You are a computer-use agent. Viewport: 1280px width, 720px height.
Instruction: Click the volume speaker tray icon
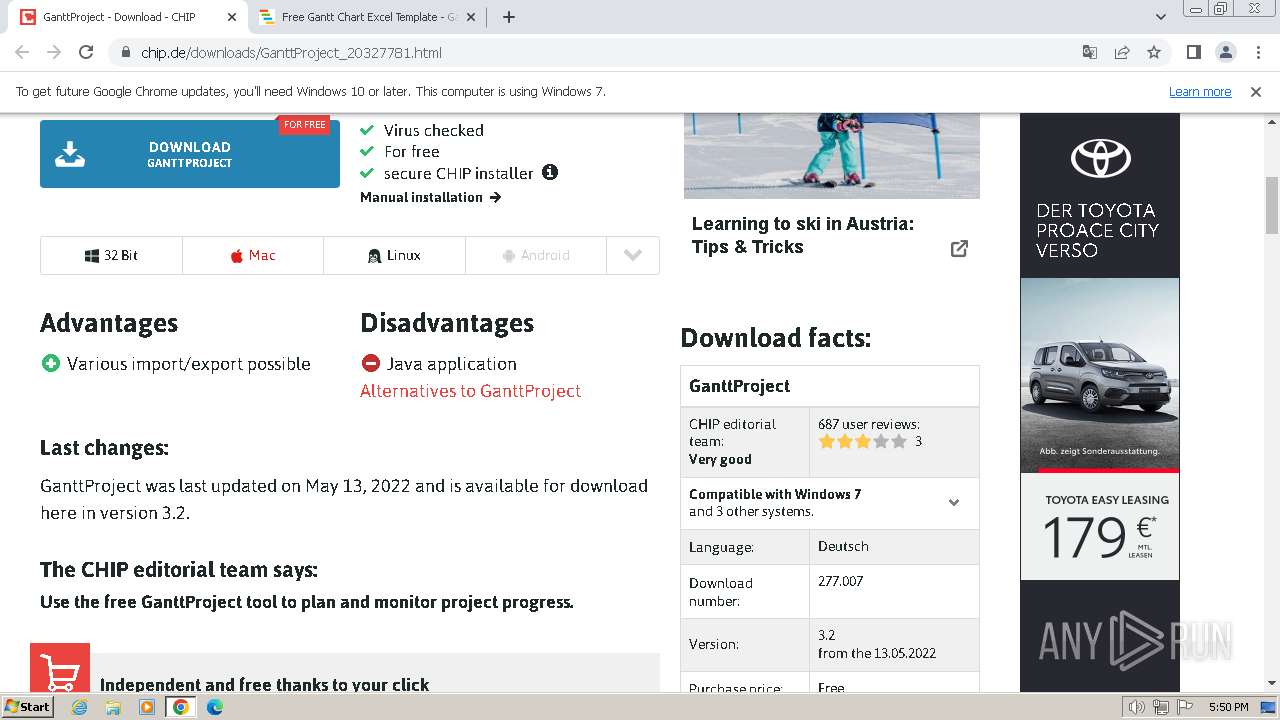coord(1137,707)
